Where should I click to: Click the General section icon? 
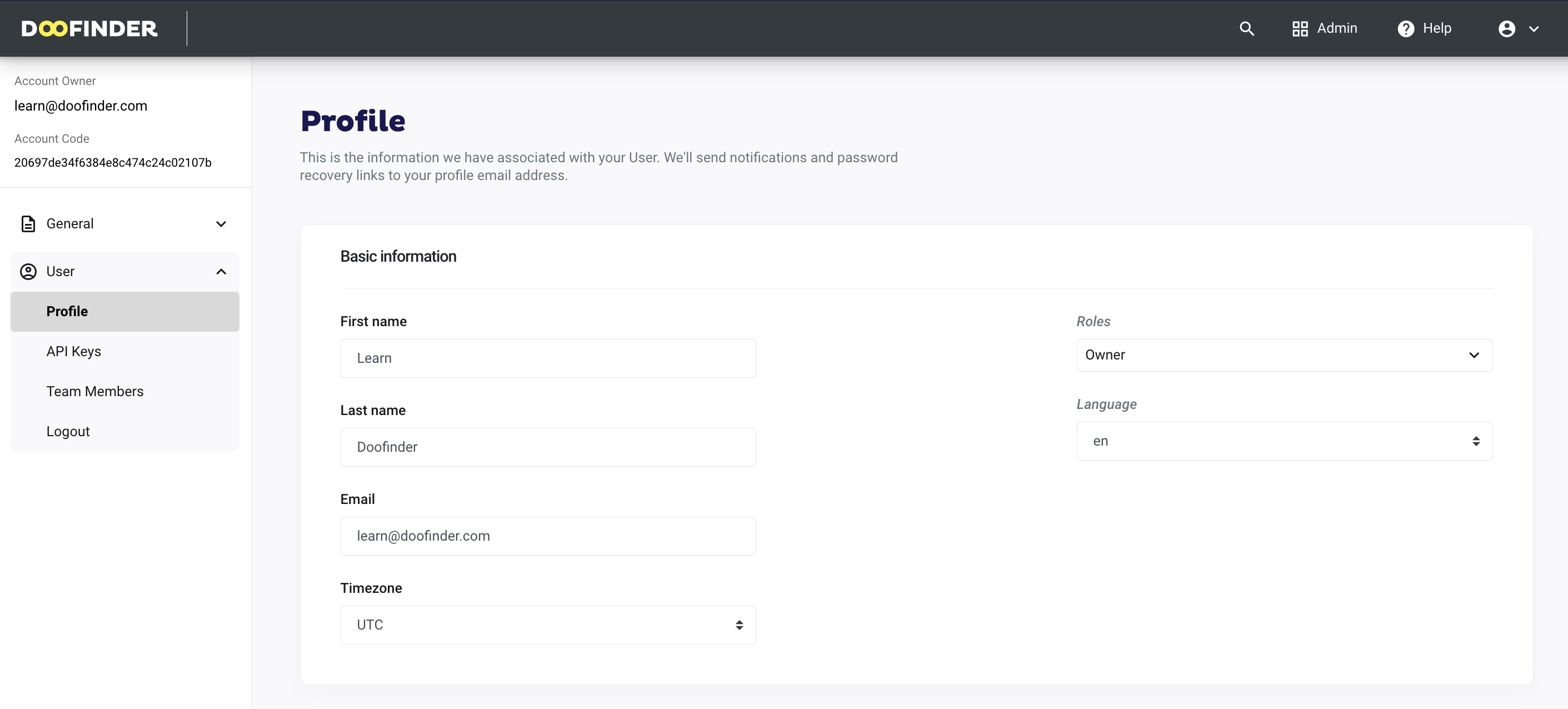point(28,223)
